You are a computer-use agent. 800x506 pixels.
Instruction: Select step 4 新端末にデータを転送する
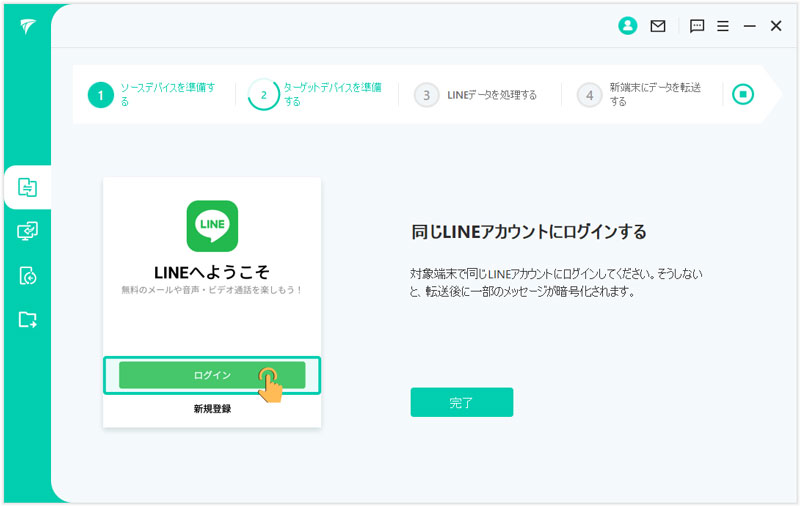pos(639,94)
